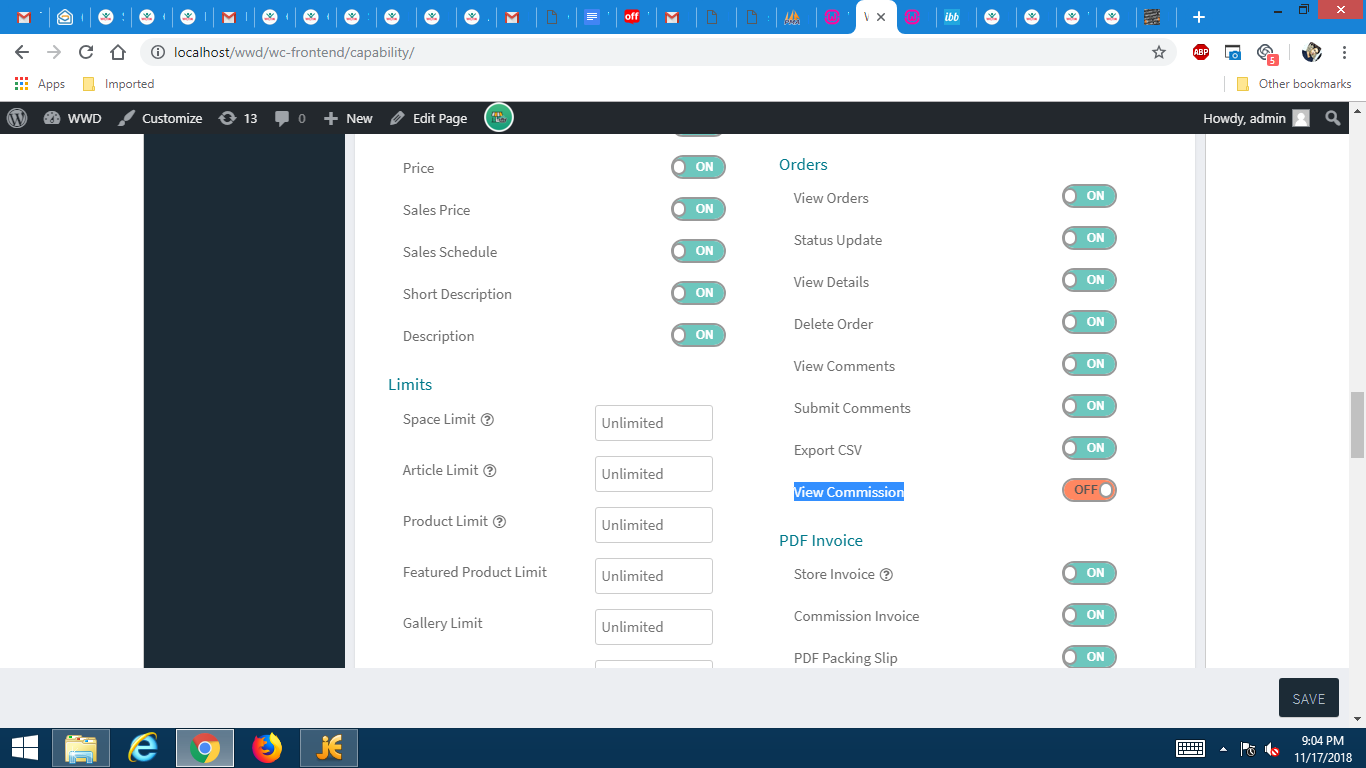The image size is (1366, 768).
Task: Turn off the View Orders toggle
Action: 1089,196
